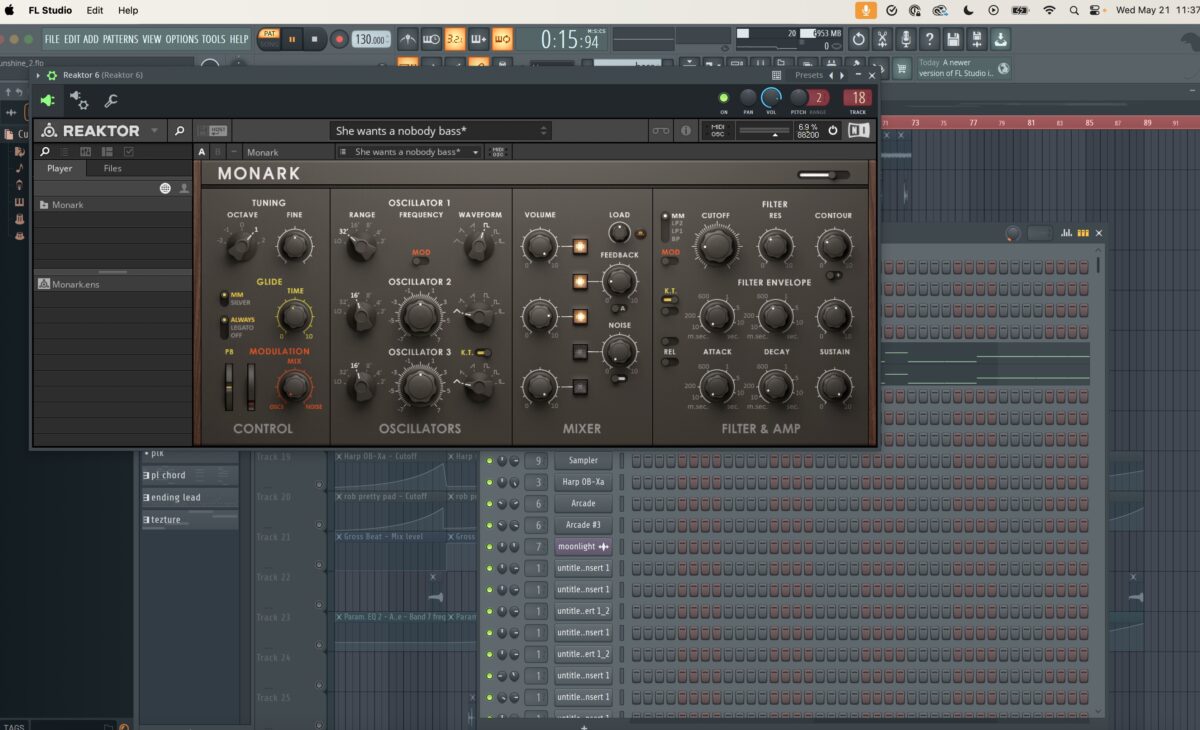Image resolution: width=1200 pixels, height=730 pixels.
Task: Open the FILE menu in FL Studio
Action: pyautogui.click(x=52, y=40)
